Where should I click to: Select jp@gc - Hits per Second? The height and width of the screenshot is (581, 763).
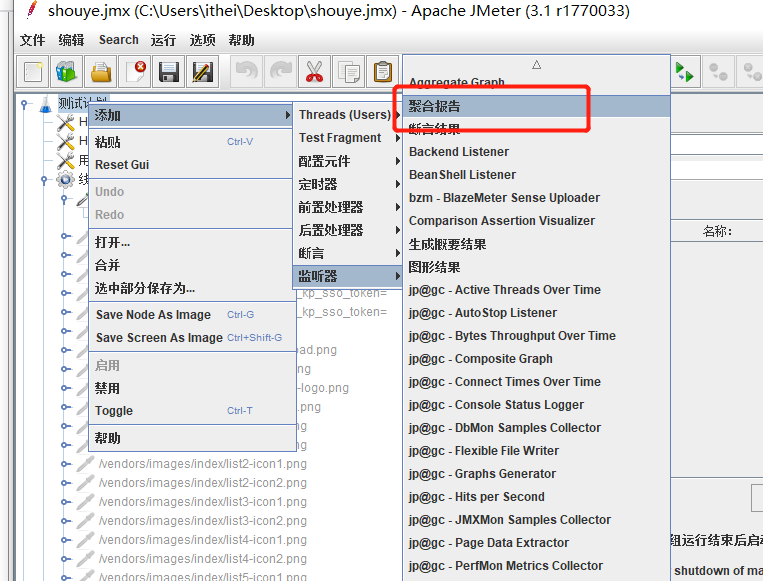tap(536, 497)
